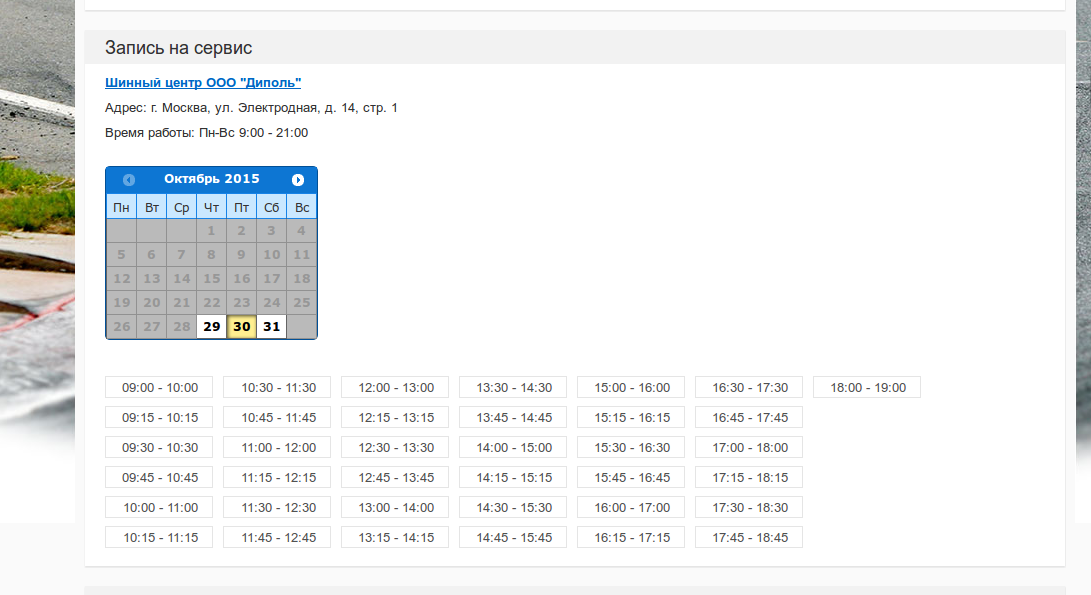Choose the 10:00 - 11:00 time slot
This screenshot has width=1091, height=595.
click(159, 507)
